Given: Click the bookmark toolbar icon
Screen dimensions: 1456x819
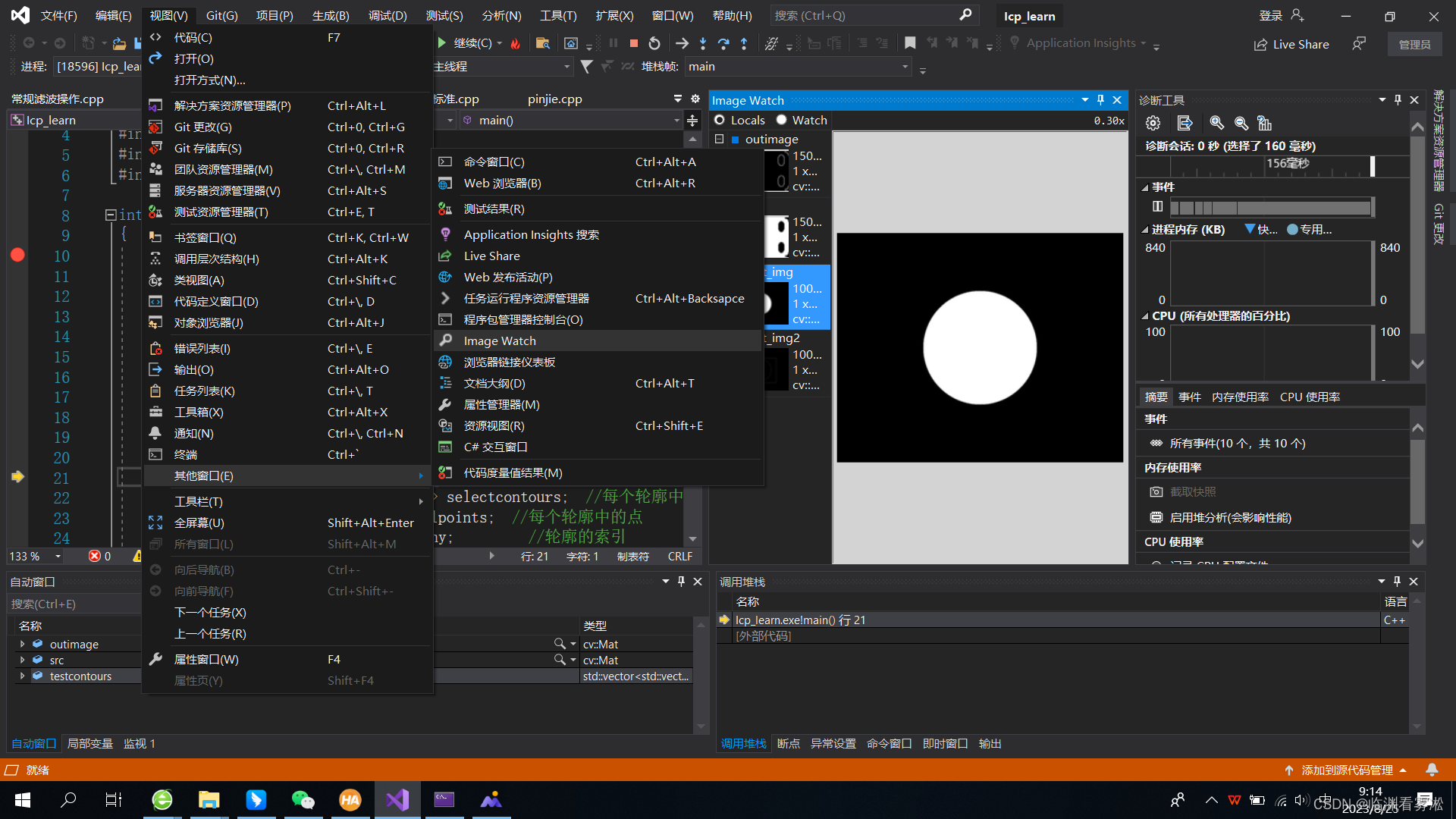Looking at the screenshot, I should pos(910,43).
